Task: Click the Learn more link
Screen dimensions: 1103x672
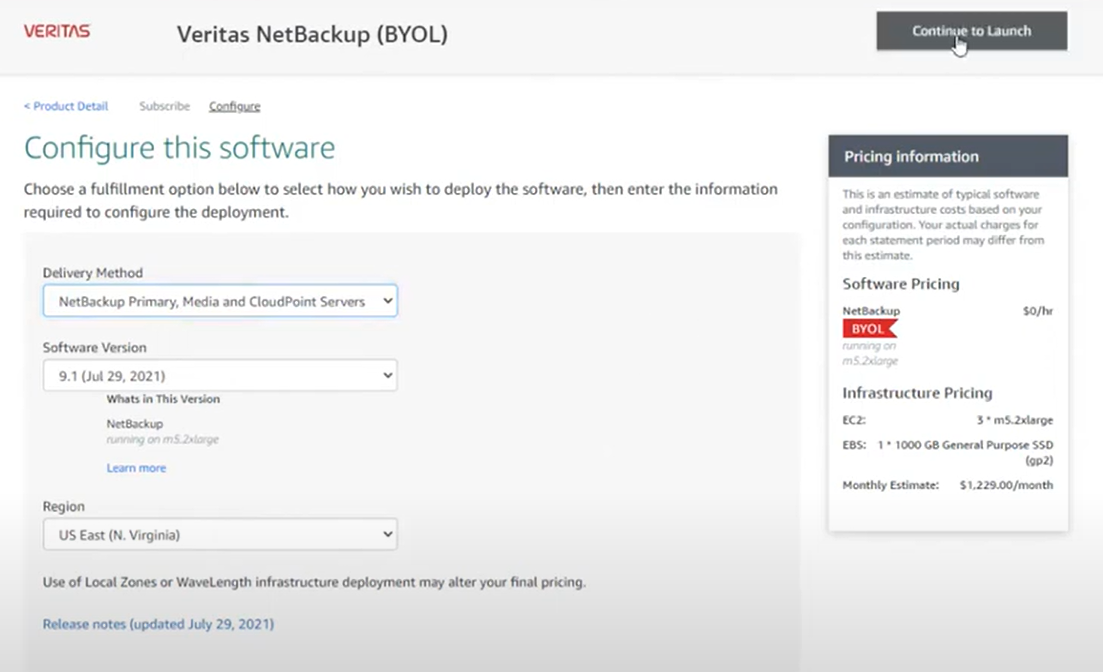Action: (136, 468)
